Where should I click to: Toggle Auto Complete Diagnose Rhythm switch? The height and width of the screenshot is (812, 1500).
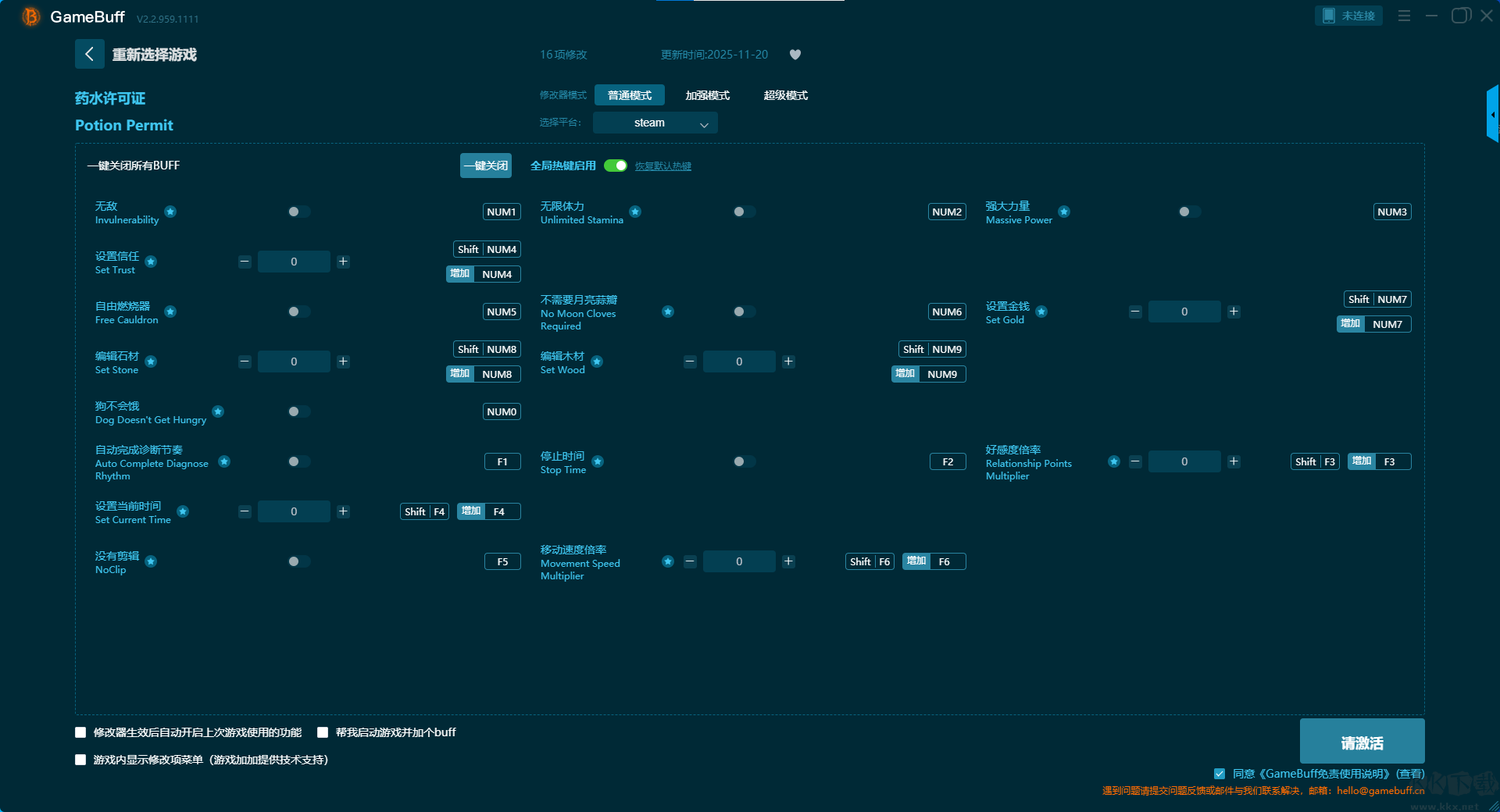tap(298, 461)
